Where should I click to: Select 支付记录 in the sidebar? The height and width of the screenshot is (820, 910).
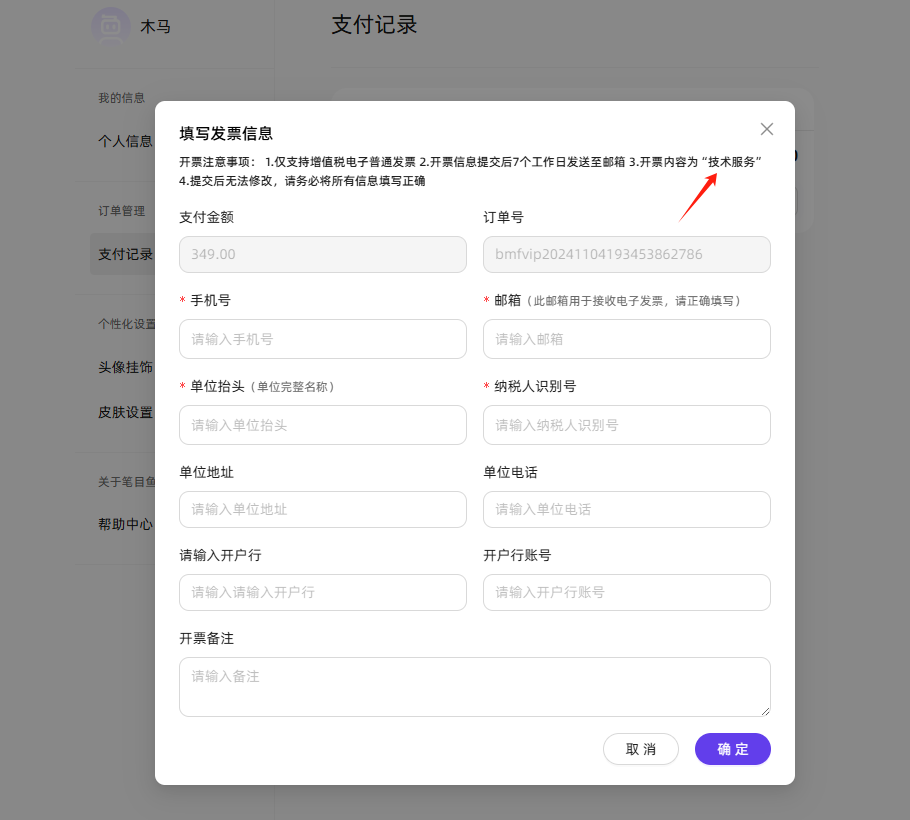(x=125, y=254)
